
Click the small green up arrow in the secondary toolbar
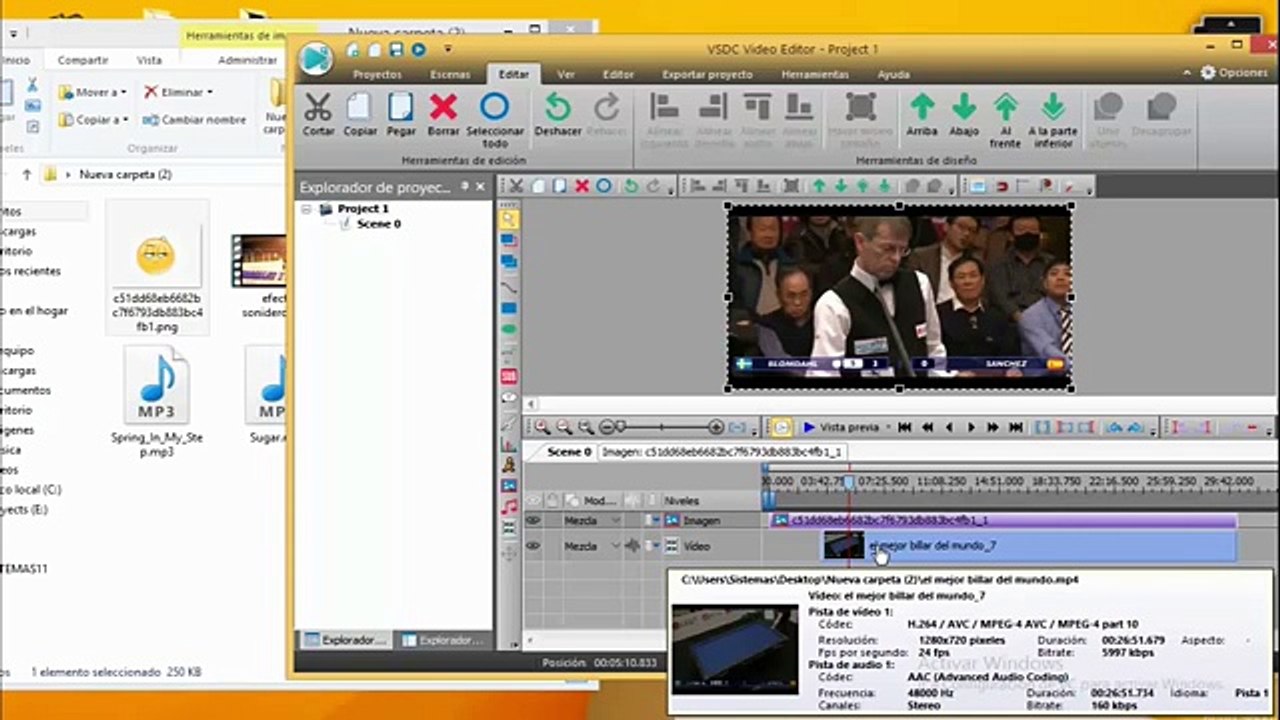tap(819, 186)
